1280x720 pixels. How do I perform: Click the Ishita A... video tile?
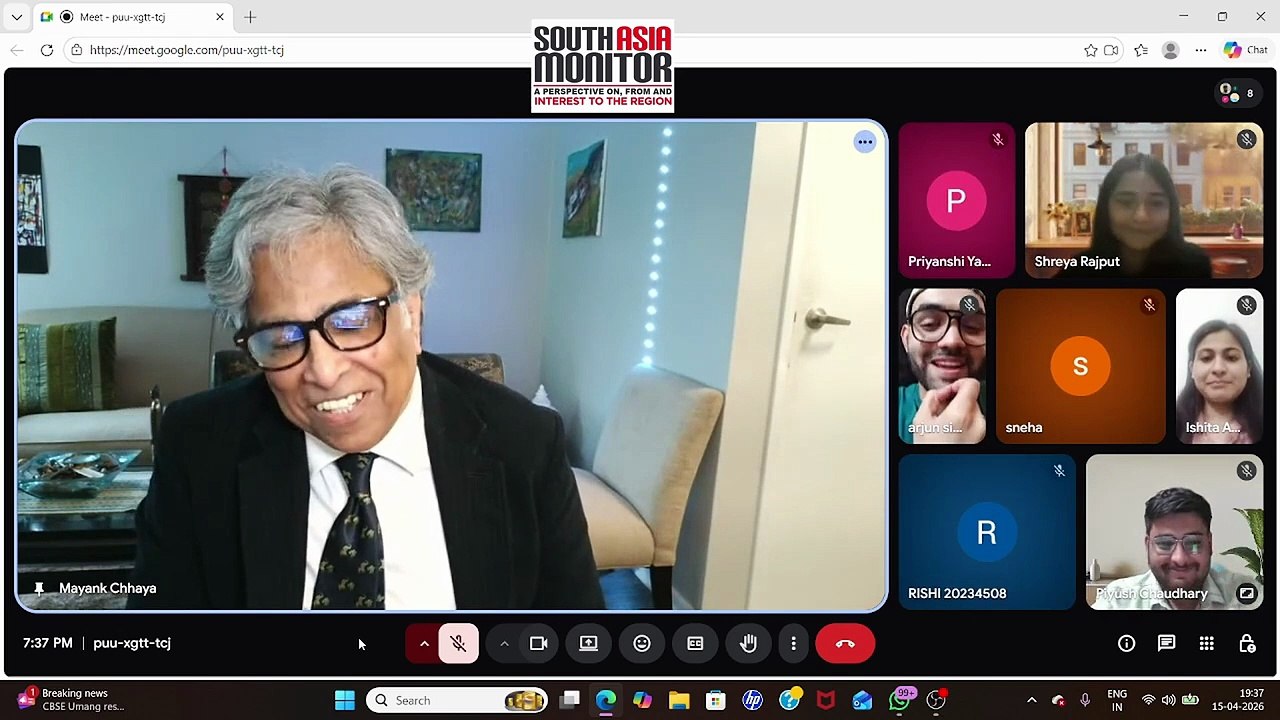click(x=1220, y=366)
